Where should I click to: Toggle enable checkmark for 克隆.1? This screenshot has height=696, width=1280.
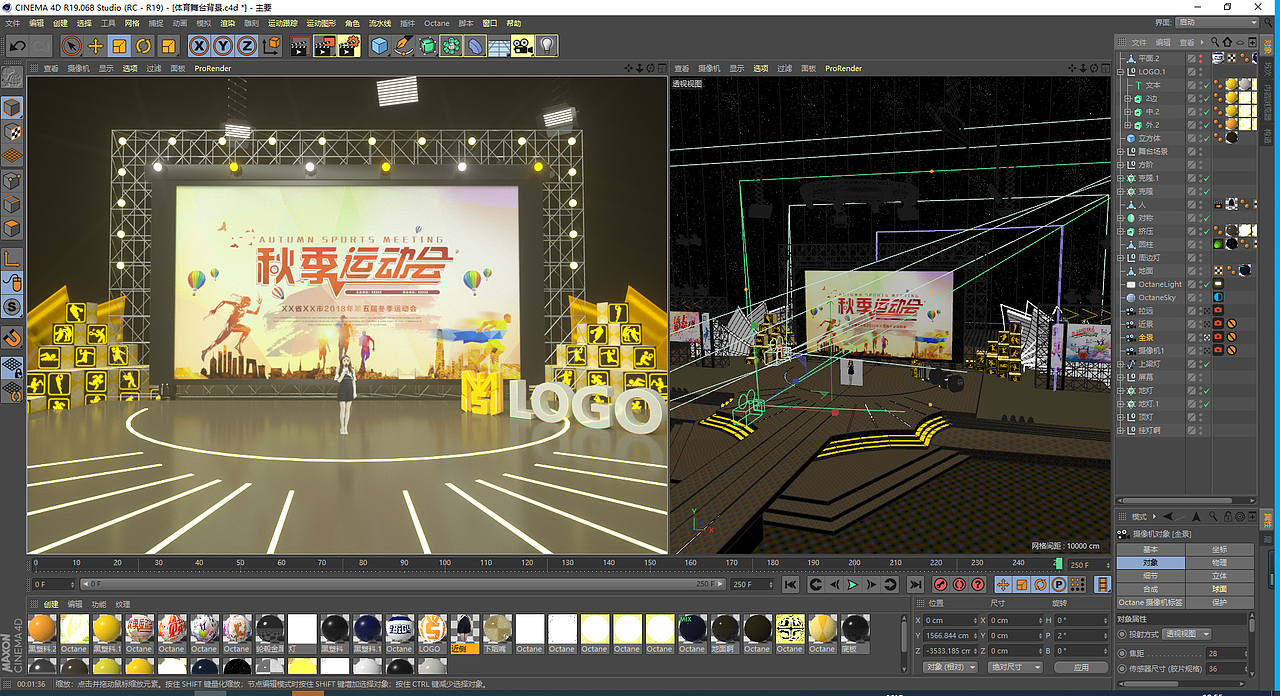click(1206, 178)
